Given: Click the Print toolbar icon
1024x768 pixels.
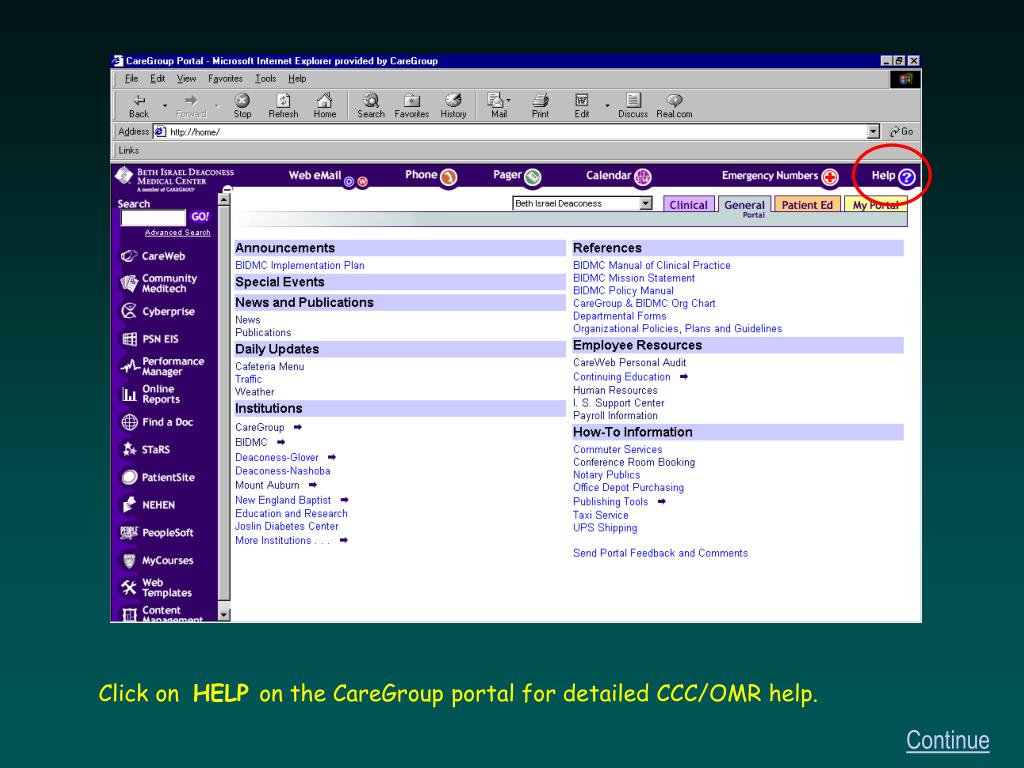Looking at the screenshot, I should 540,105.
